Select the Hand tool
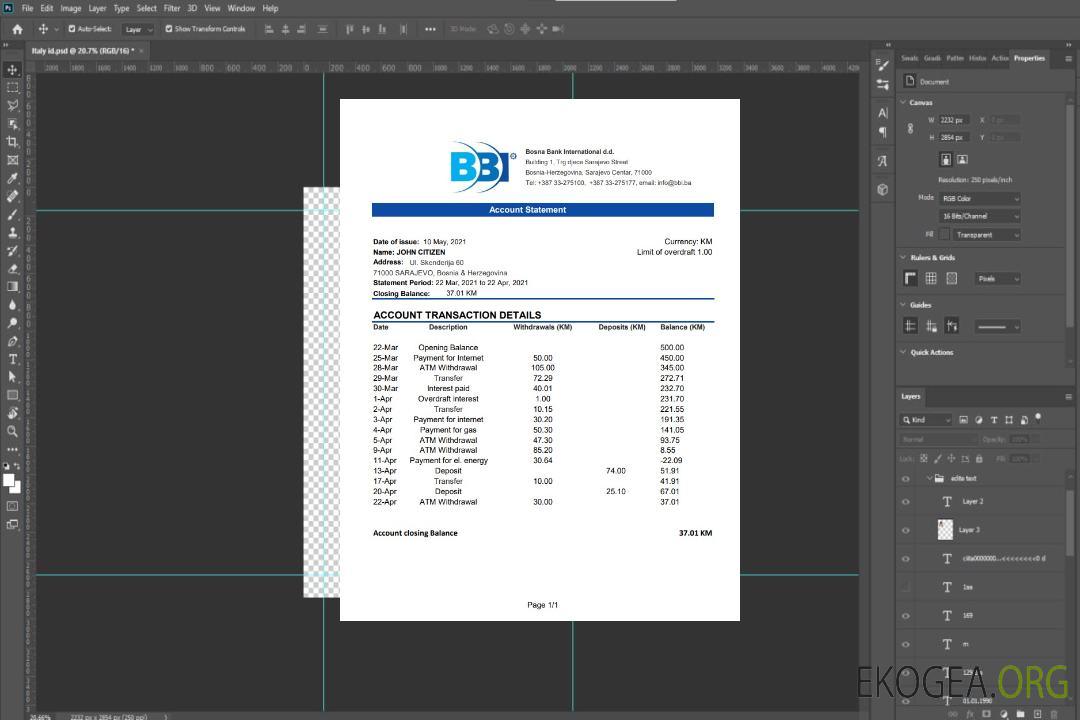The height and width of the screenshot is (720, 1080). tap(12, 413)
